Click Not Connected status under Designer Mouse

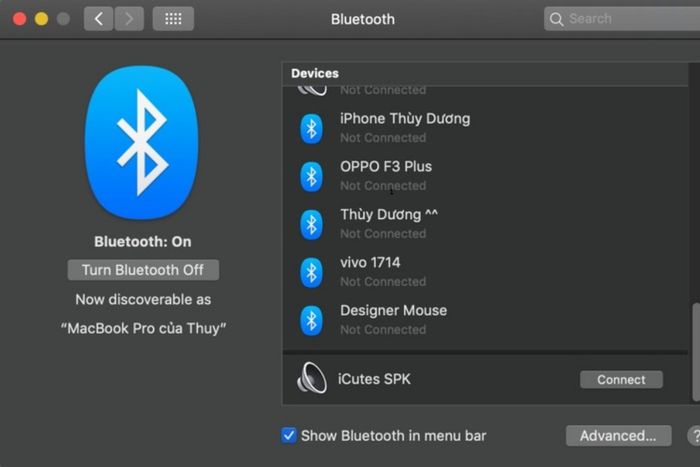click(x=383, y=329)
